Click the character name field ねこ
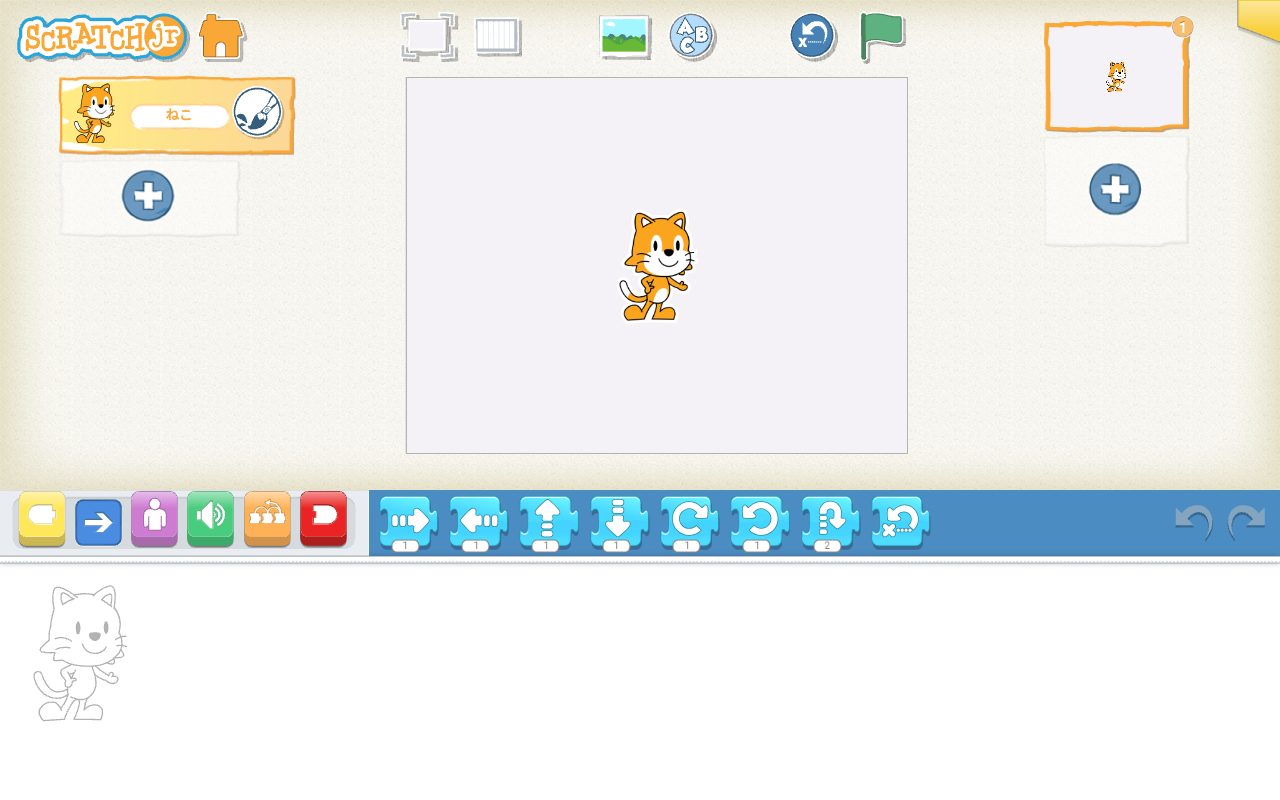This screenshot has width=1280, height=800. [x=178, y=115]
